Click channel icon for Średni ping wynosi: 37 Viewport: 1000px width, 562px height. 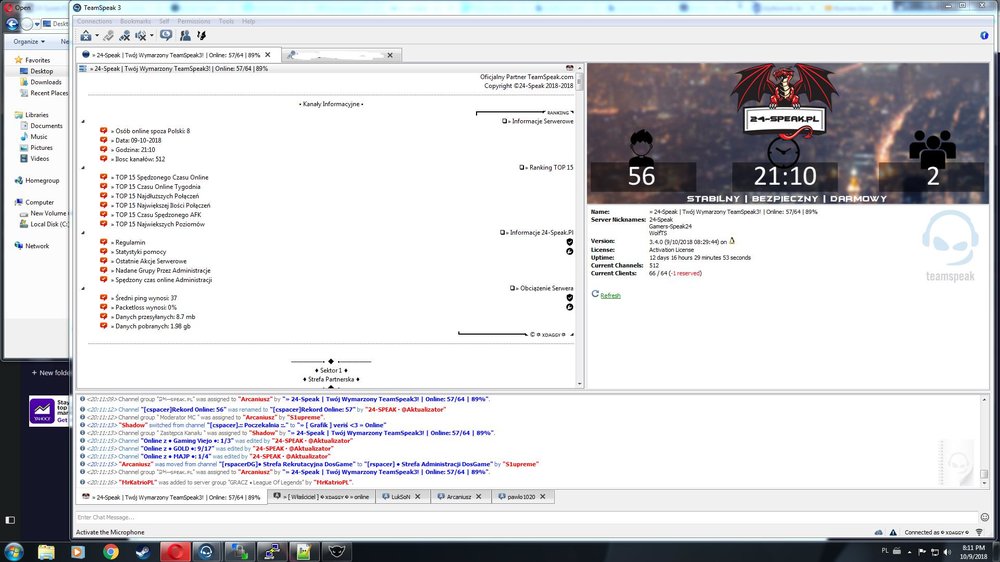coord(103,298)
